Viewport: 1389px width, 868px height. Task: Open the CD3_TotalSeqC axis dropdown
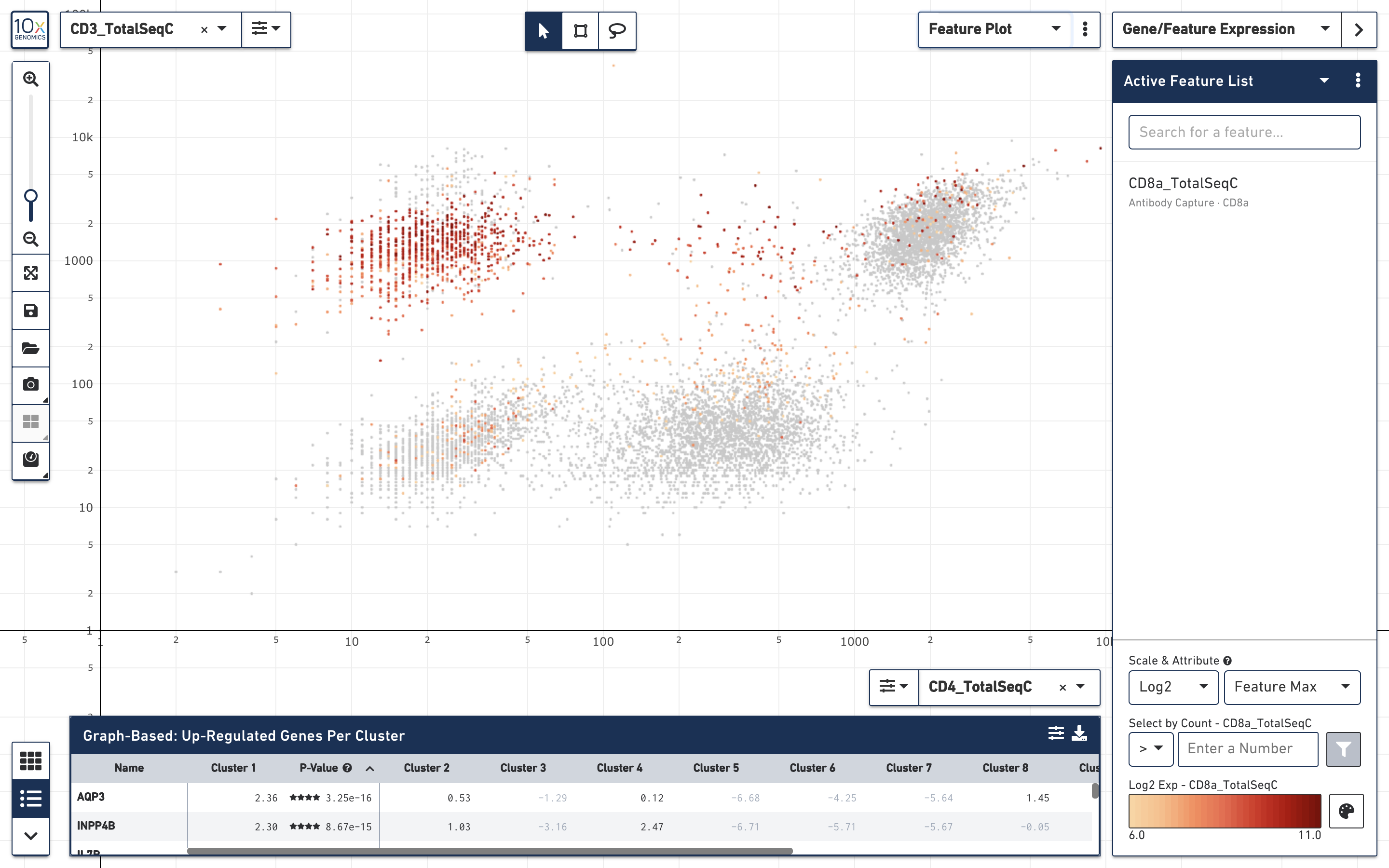(x=223, y=29)
